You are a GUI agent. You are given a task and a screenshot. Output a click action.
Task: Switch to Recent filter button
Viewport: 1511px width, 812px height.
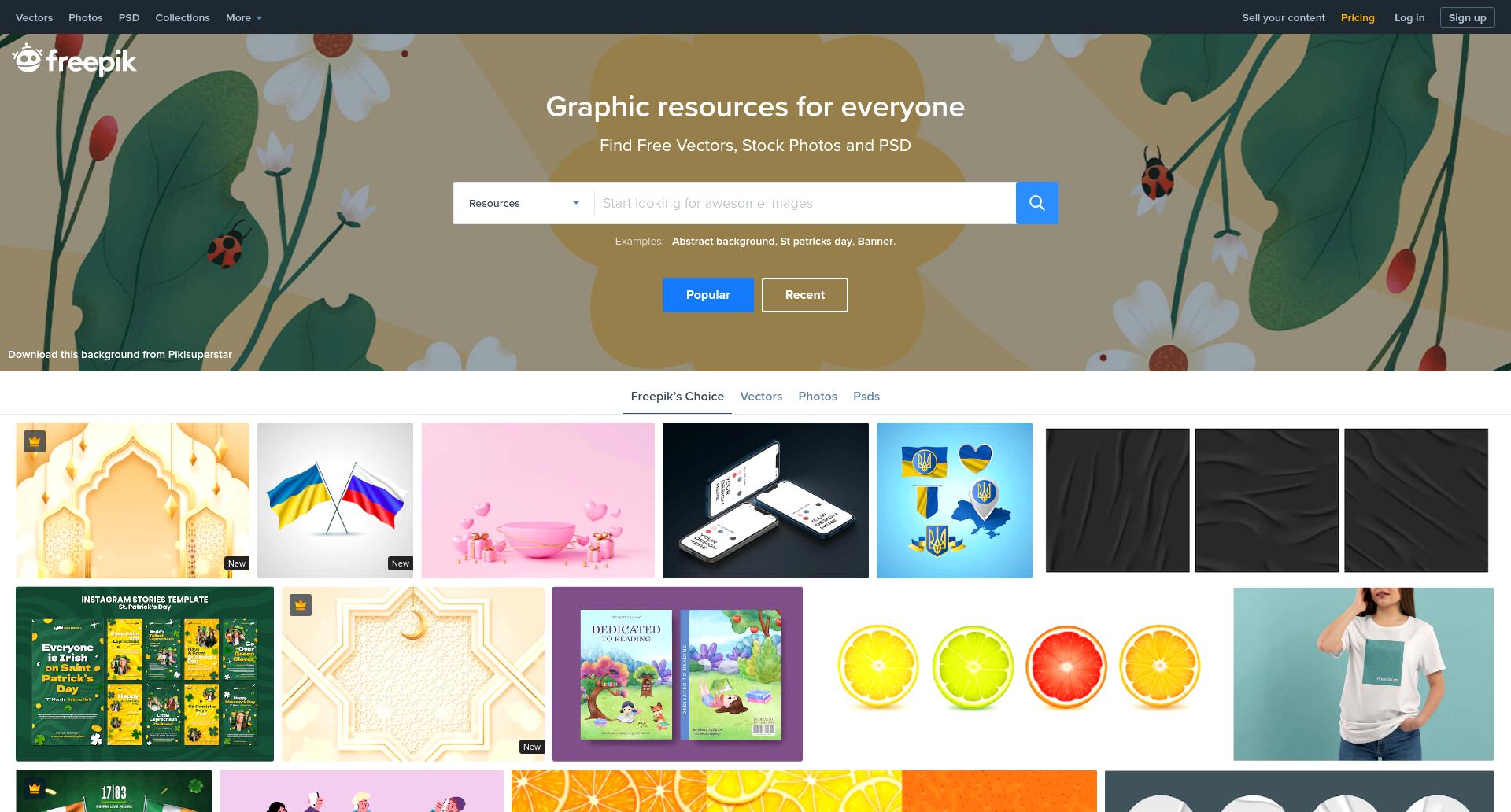(x=804, y=295)
